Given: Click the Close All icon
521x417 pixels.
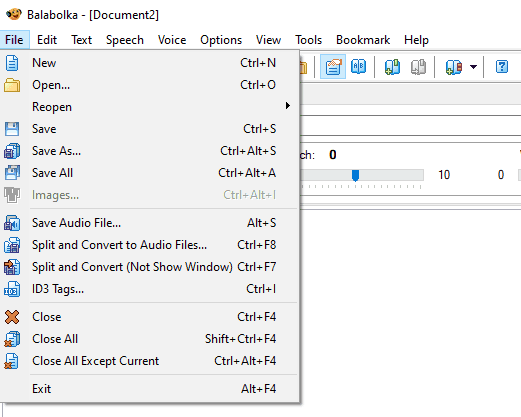Looking at the screenshot, I should pos(12,339).
